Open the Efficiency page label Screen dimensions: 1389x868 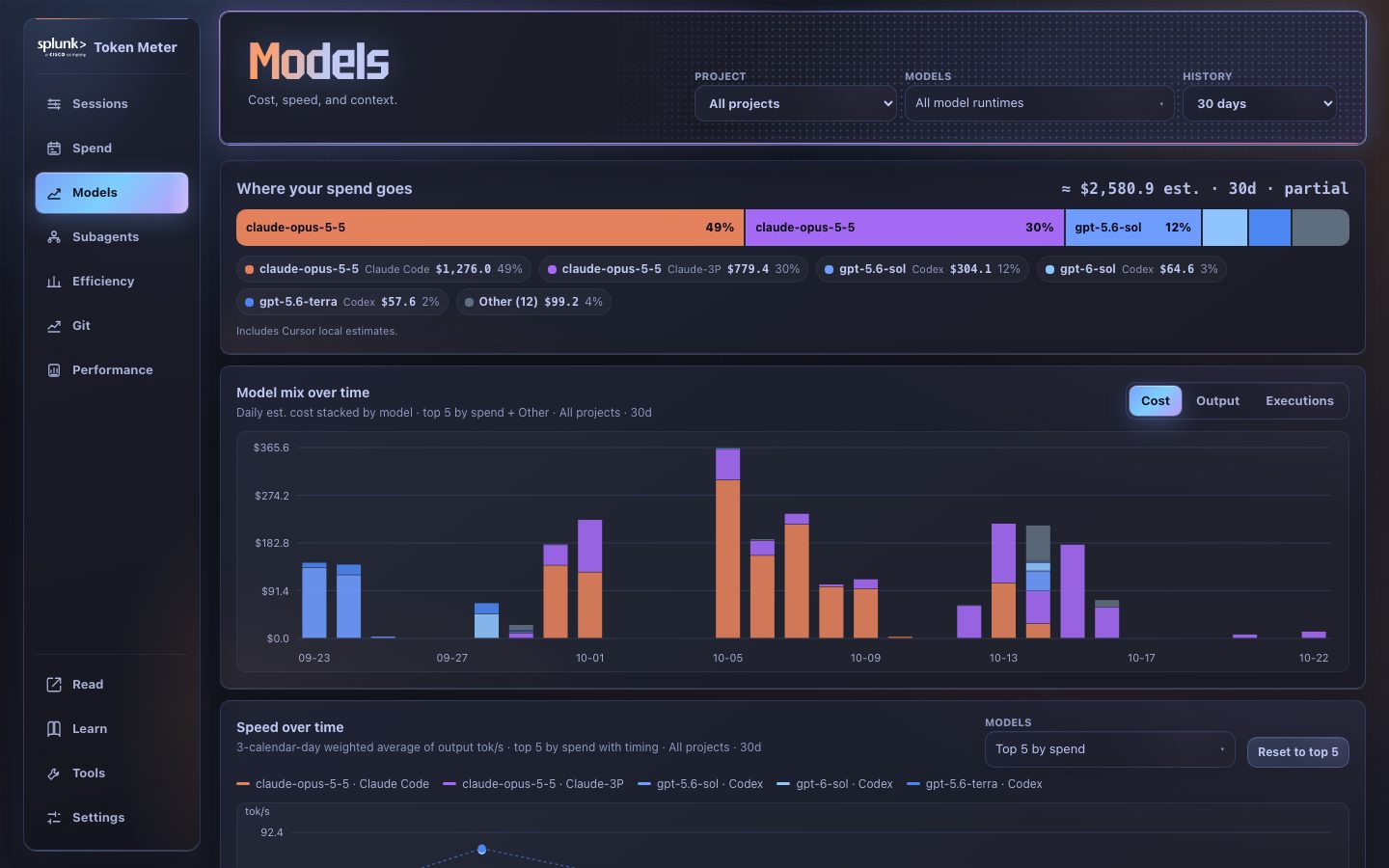coord(103,282)
